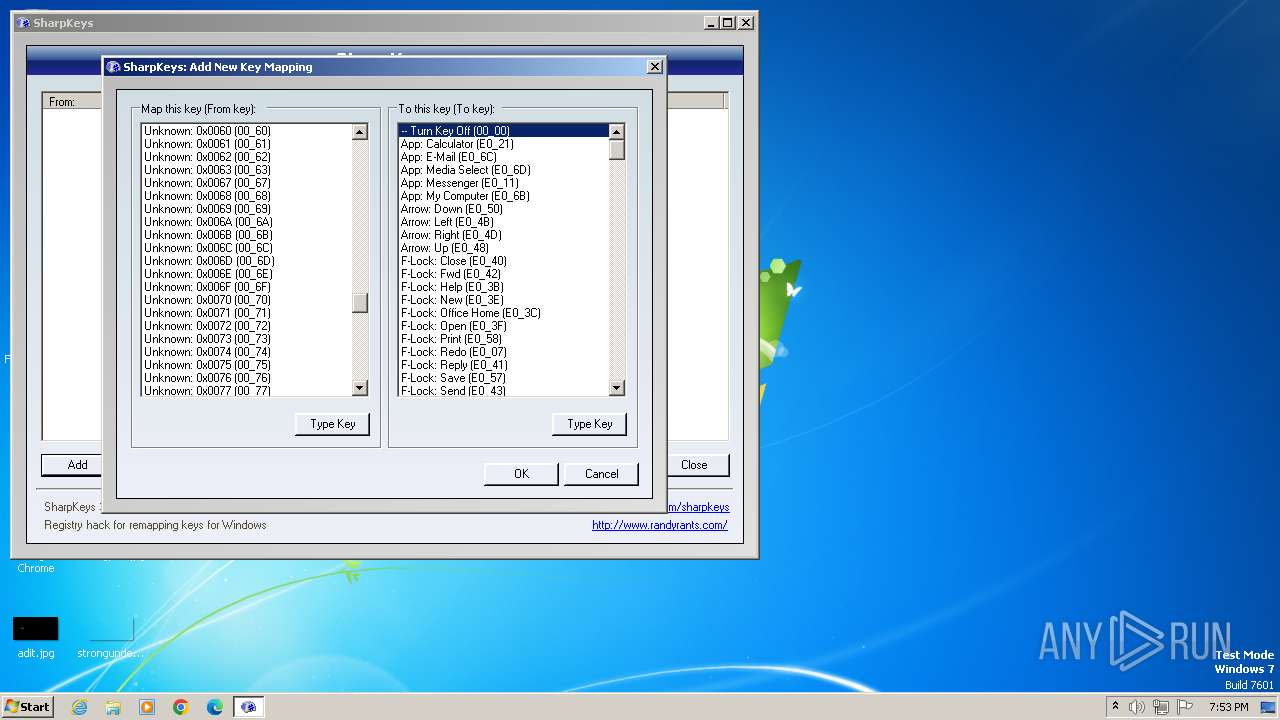
Task: Select Unknown: 0x0076 (00_76)
Action: 246,378
